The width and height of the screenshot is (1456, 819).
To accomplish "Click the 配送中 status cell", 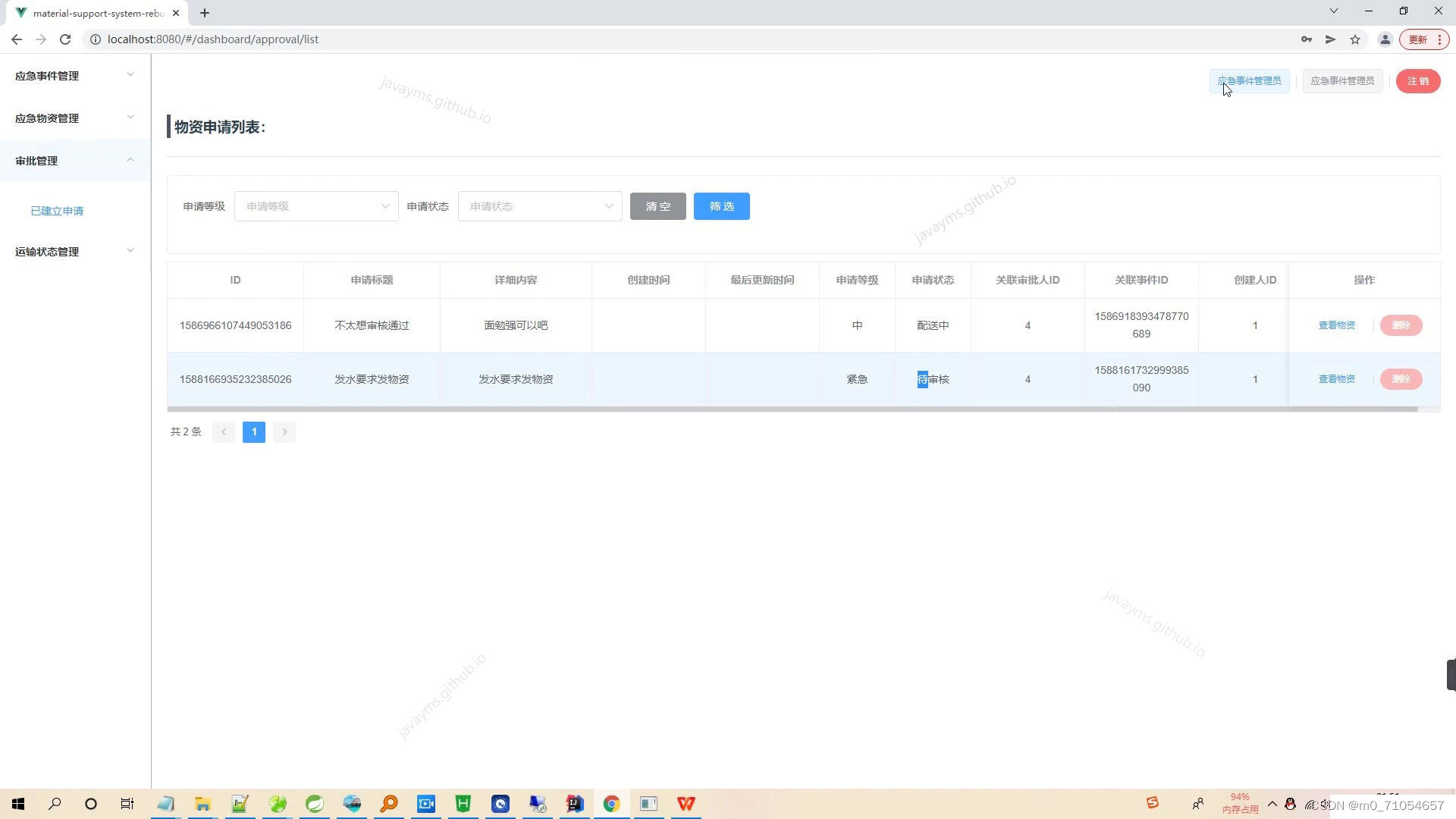I will 933,325.
